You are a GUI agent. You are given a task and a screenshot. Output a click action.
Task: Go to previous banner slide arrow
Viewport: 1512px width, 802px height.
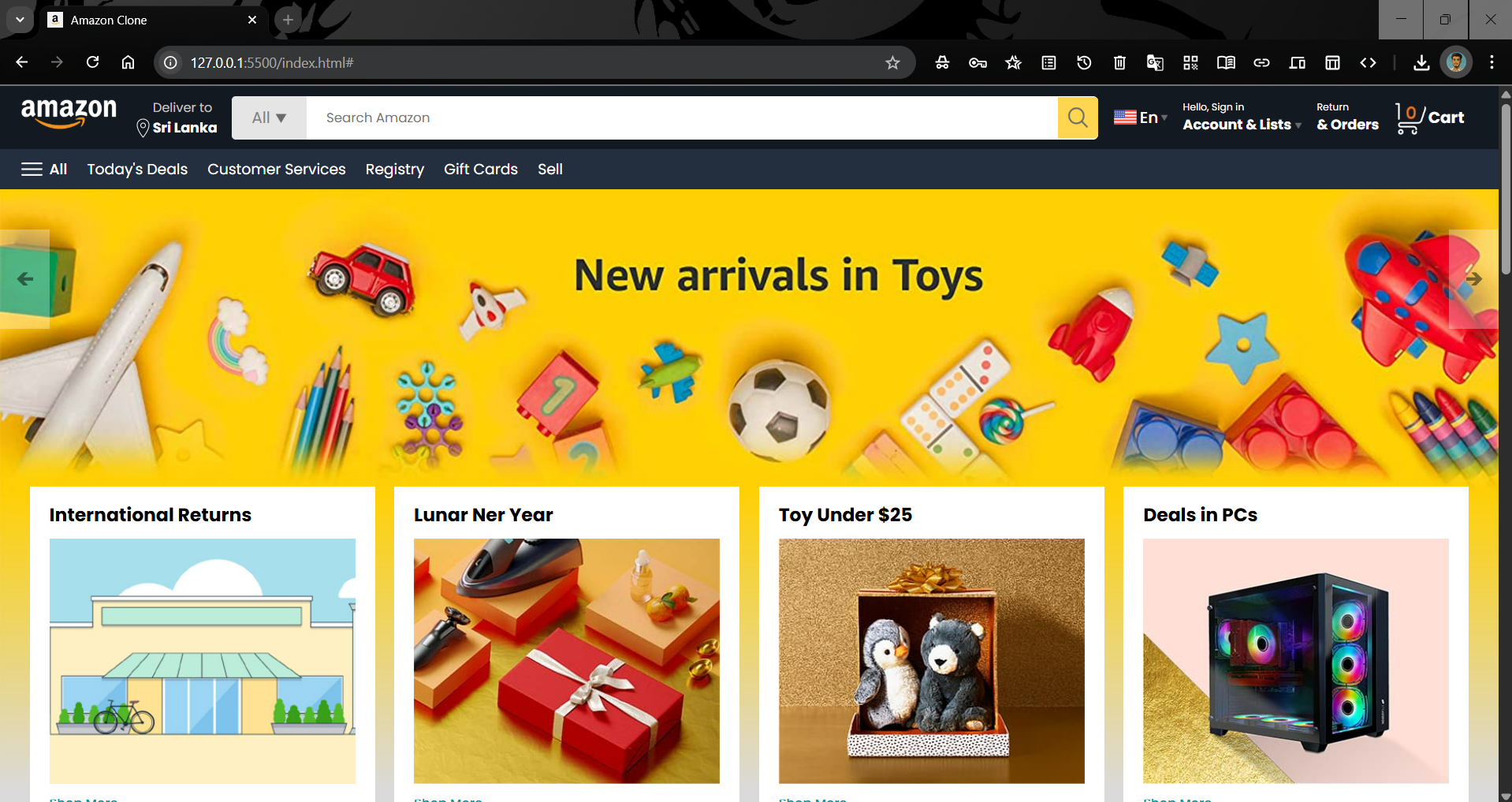[24, 279]
